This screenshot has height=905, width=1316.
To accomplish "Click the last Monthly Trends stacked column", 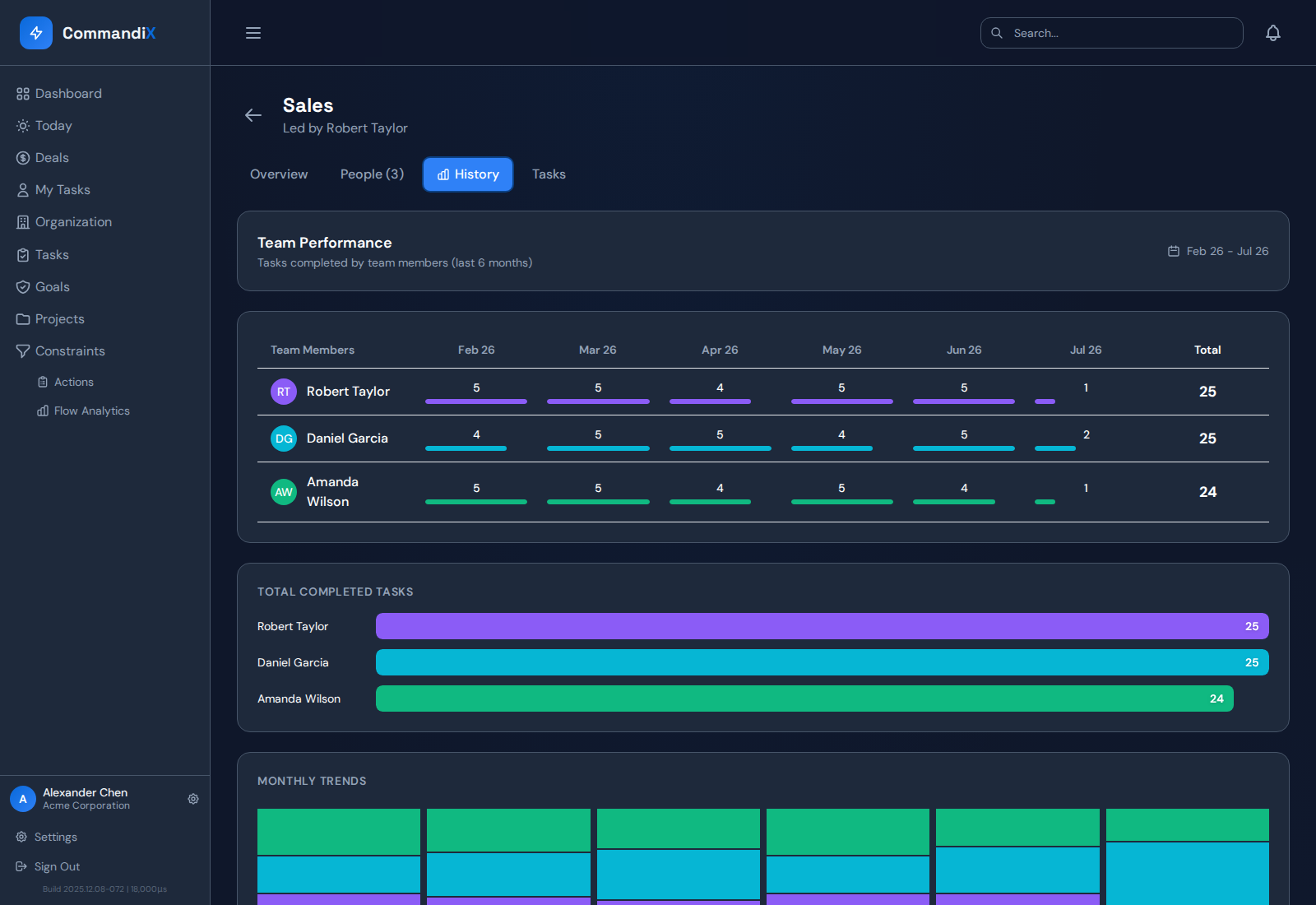I will [1188, 856].
